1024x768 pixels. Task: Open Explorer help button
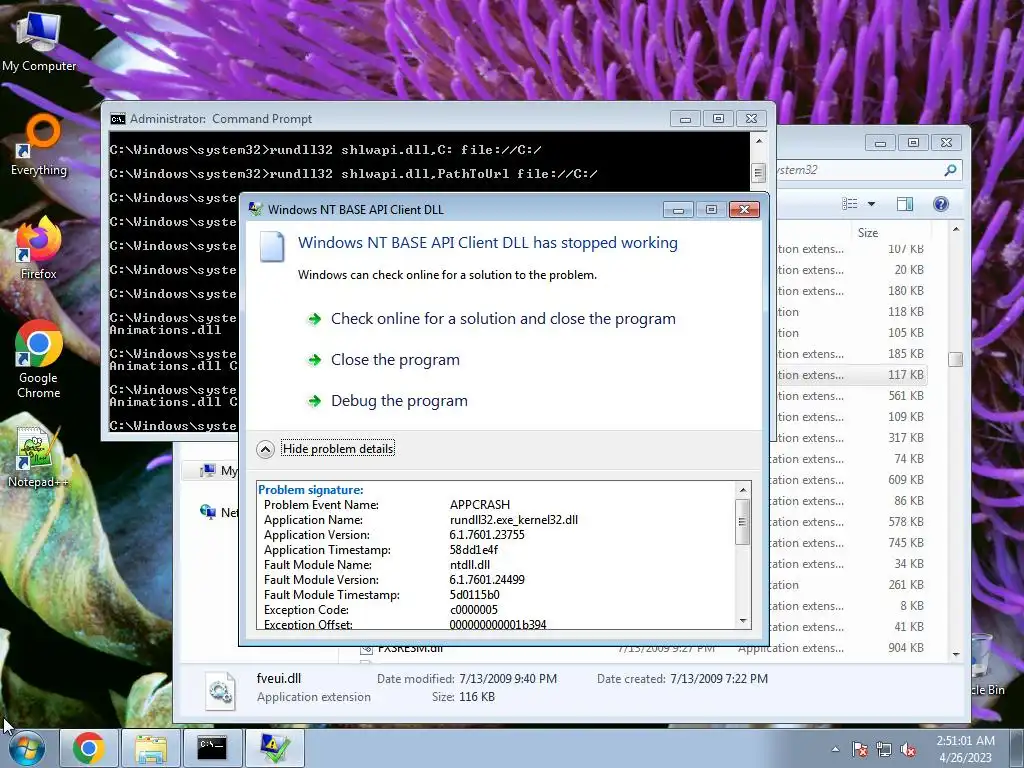pyautogui.click(x=940, y=204)
